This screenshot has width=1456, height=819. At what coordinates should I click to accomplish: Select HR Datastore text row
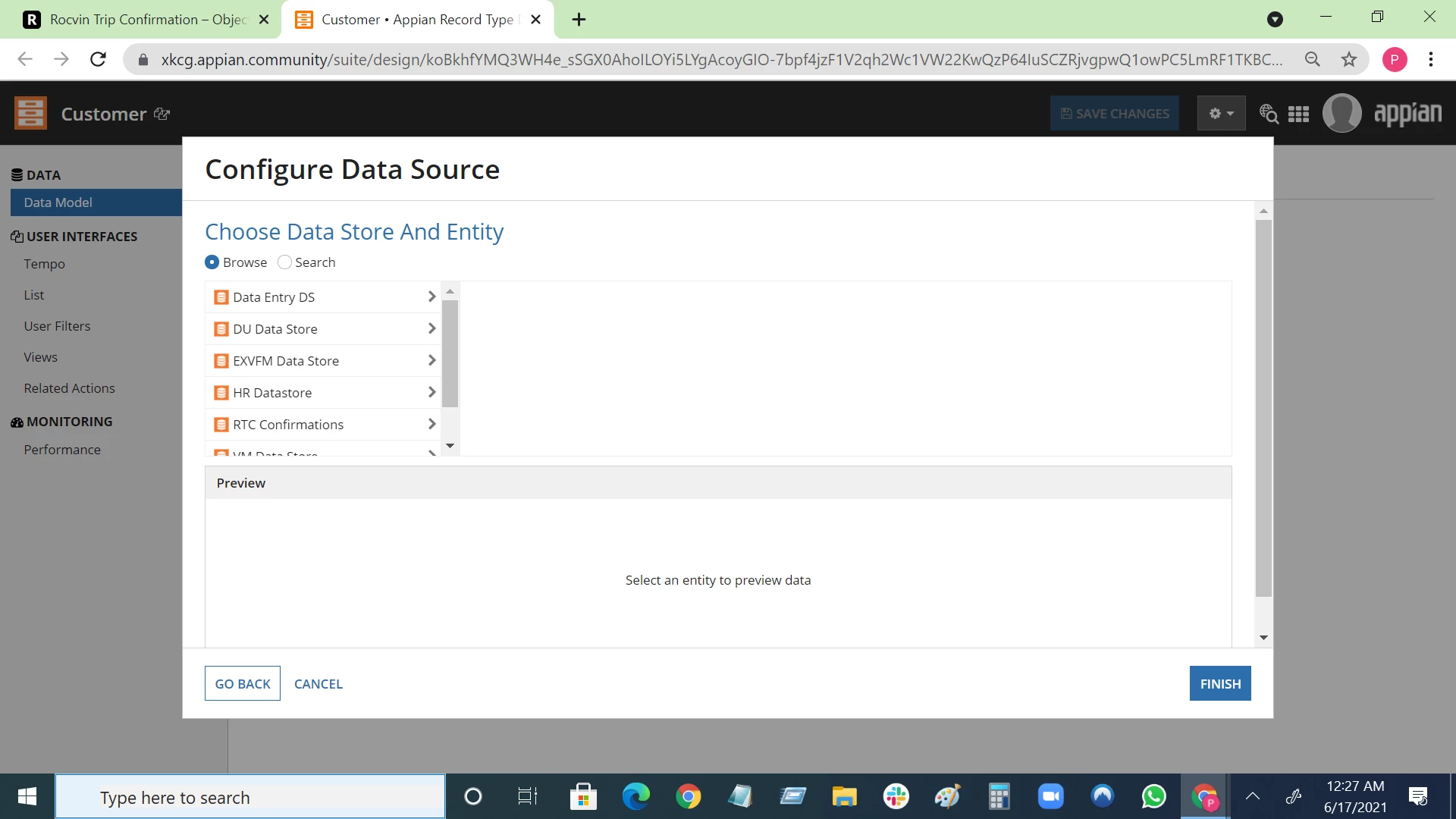tap(323, 393)
